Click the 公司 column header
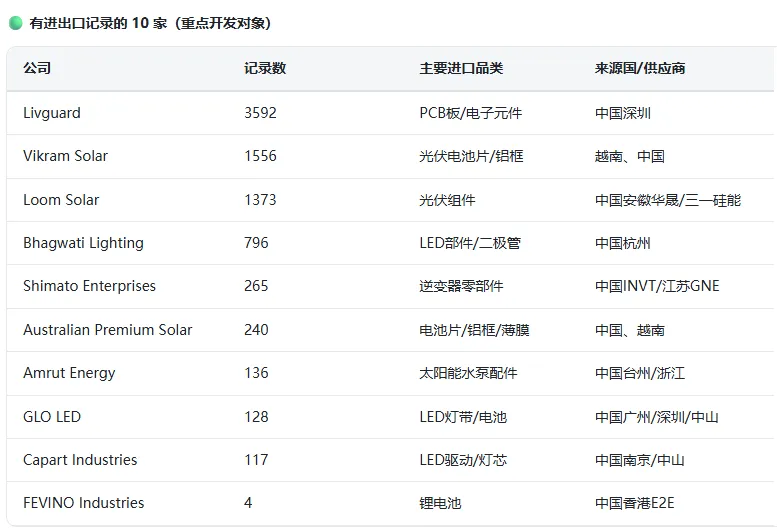The width and height of the screenshot is (777, 531). [37, 68]
